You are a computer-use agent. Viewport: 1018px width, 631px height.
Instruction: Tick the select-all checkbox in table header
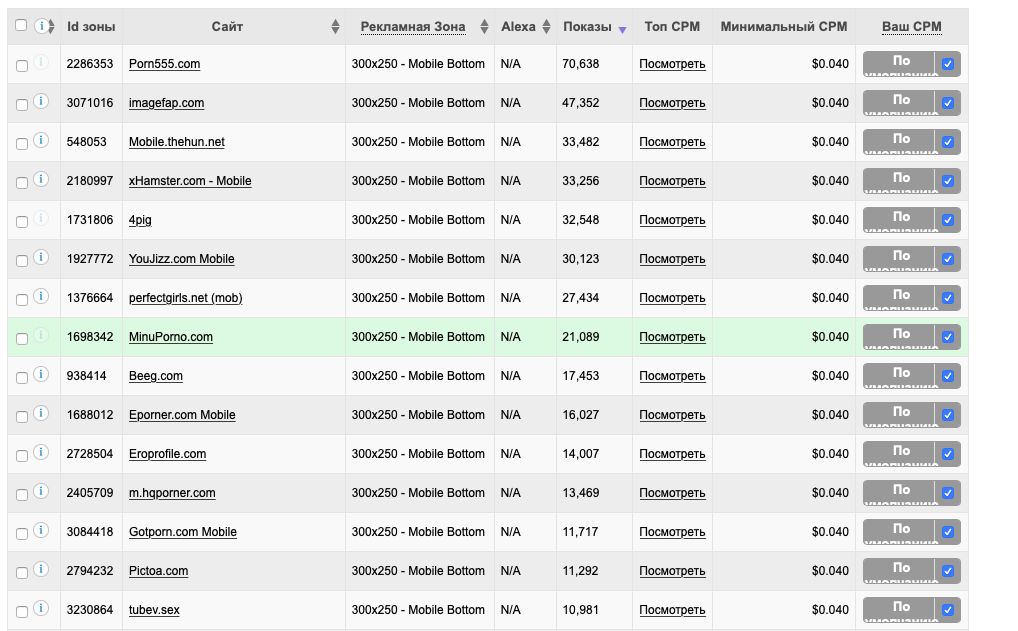[22, 26]
